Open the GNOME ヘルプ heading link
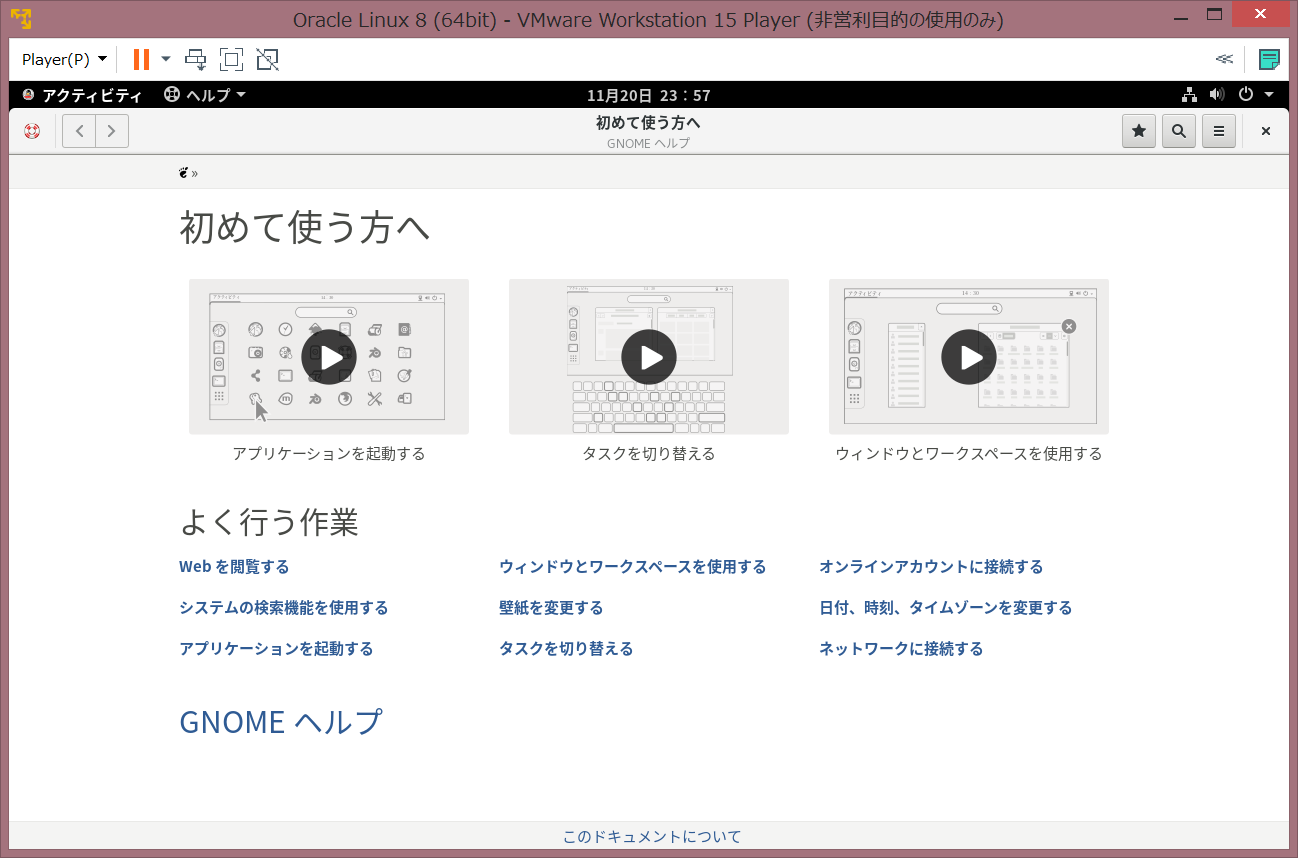The height and width of the screenshot is (858, 1298). click(281, 721)
